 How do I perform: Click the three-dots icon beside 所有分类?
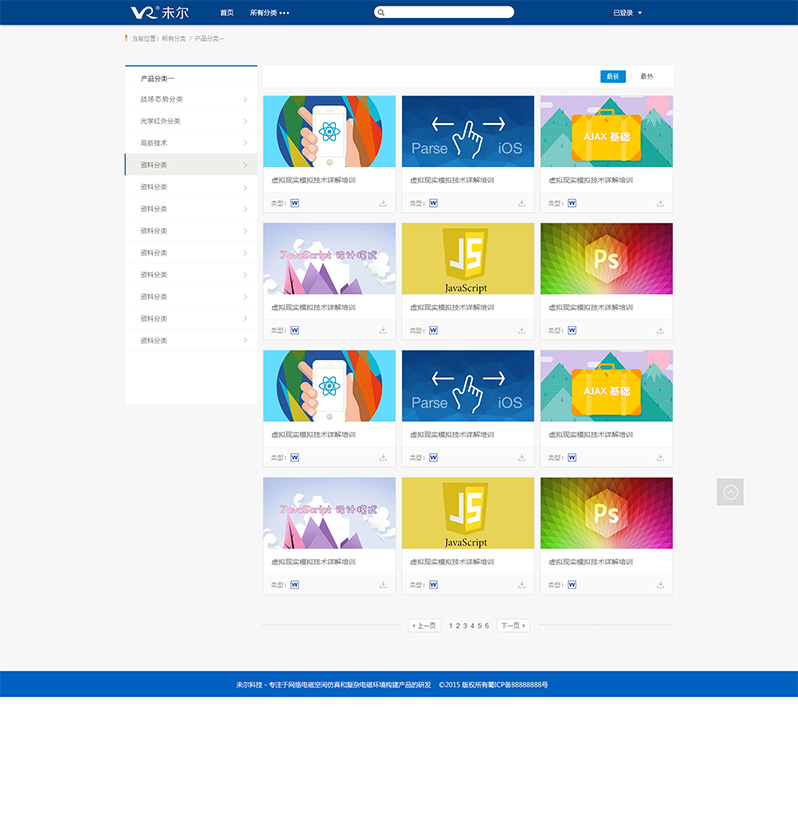[285, 13]
